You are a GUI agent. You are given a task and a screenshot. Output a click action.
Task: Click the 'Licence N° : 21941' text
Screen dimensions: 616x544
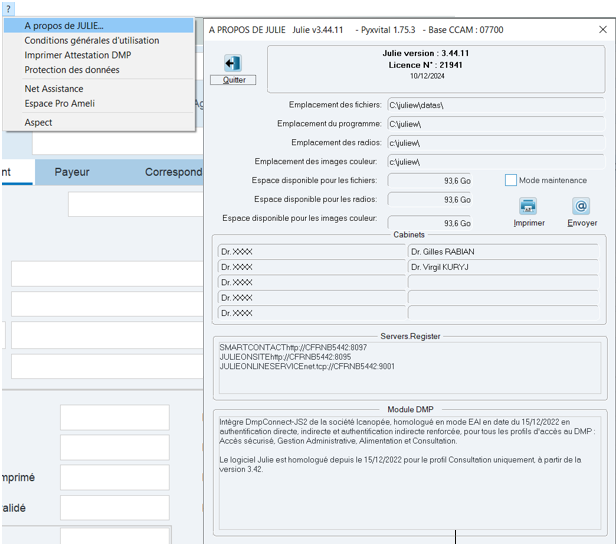tap(425, 65)
